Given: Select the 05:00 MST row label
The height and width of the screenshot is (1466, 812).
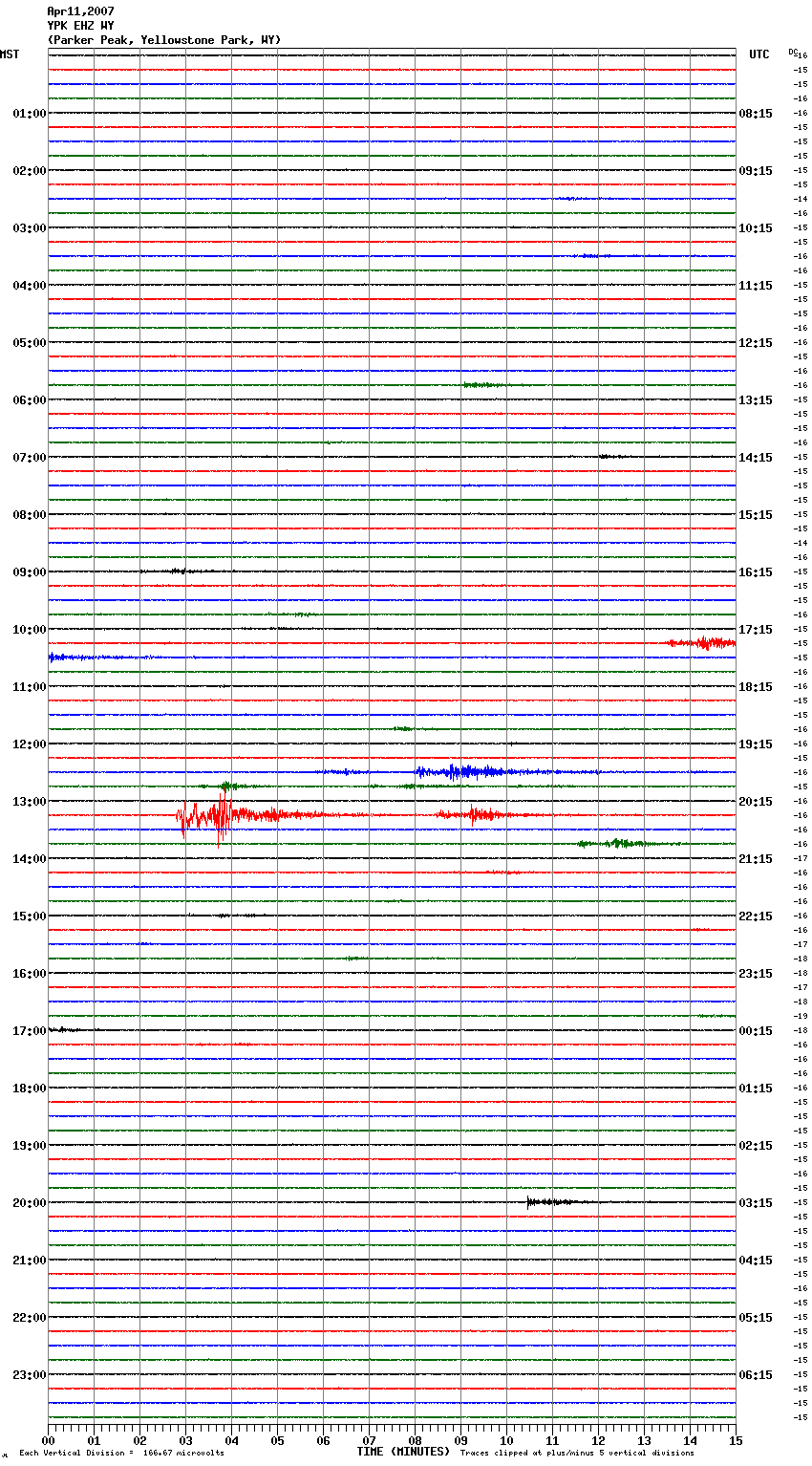Looking at the screenshot, I should point(30,343).
